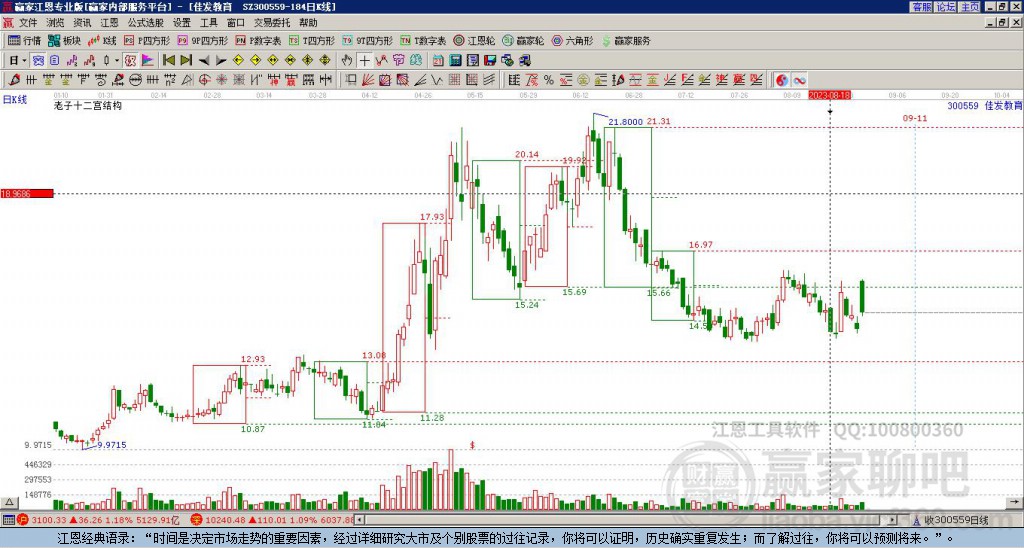Open the 浏览 menu
1024x548 pixels.
pos(56,23)
